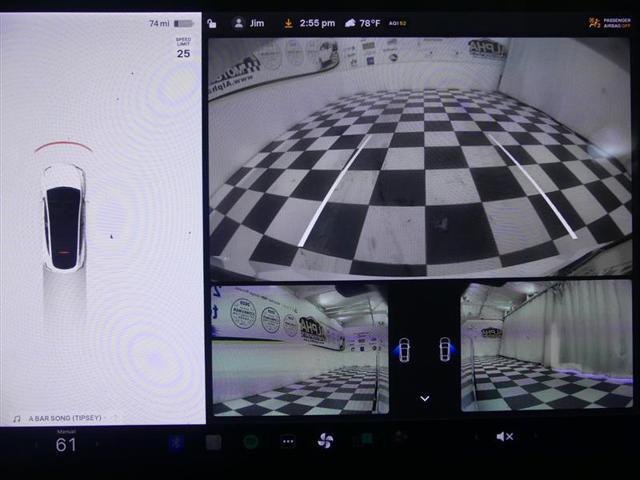
Task: Open the fan climate control icon
Action: pos(325,441)
